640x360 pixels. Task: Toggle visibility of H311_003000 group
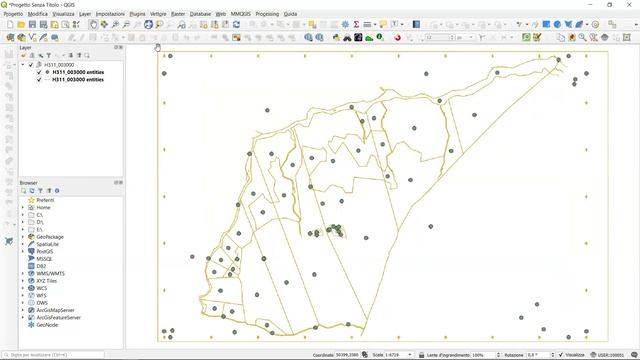pos(31,65)
